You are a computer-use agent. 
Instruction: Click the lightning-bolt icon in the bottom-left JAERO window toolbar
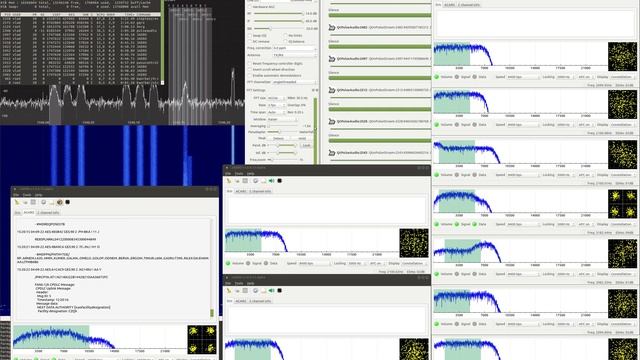17,202
